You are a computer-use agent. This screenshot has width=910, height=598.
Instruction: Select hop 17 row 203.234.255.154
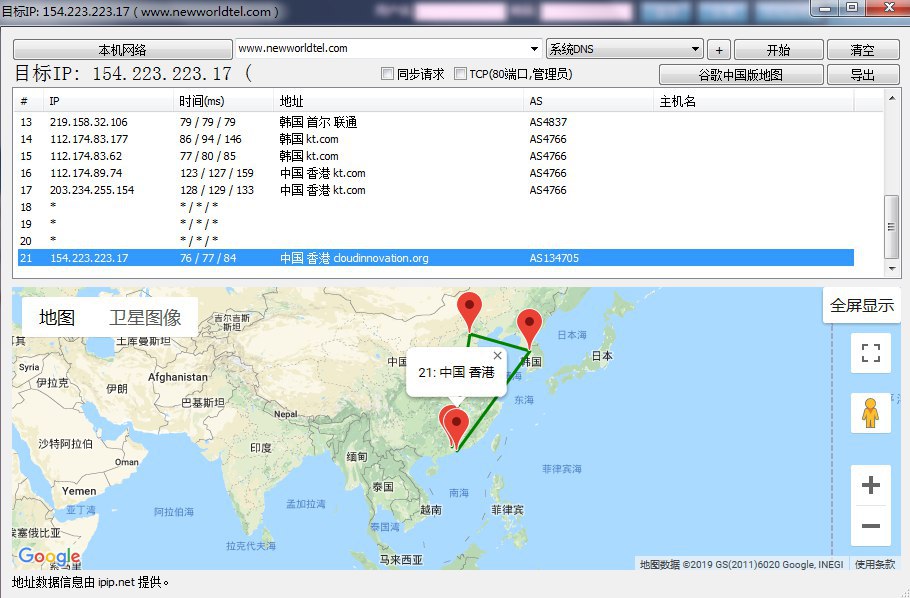tap(300, 190)
